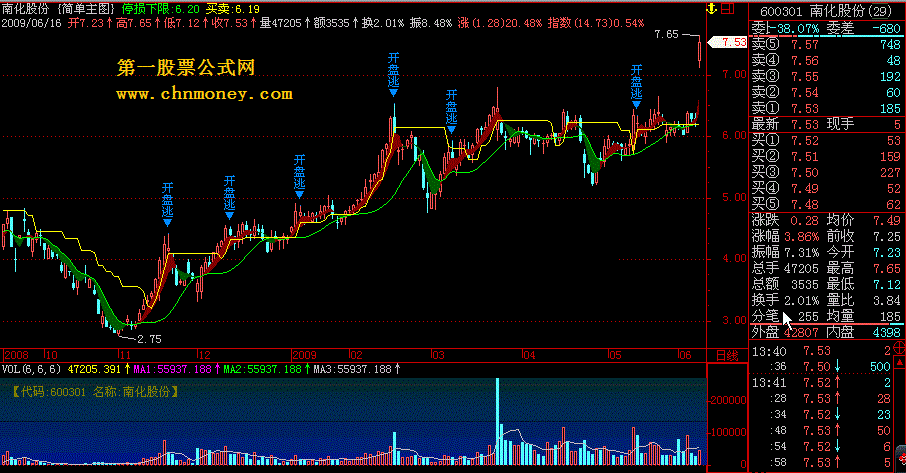This screenshot has width=906, height=473.
Task: Click the 200000 volume axis label
Action: [730, 400]
